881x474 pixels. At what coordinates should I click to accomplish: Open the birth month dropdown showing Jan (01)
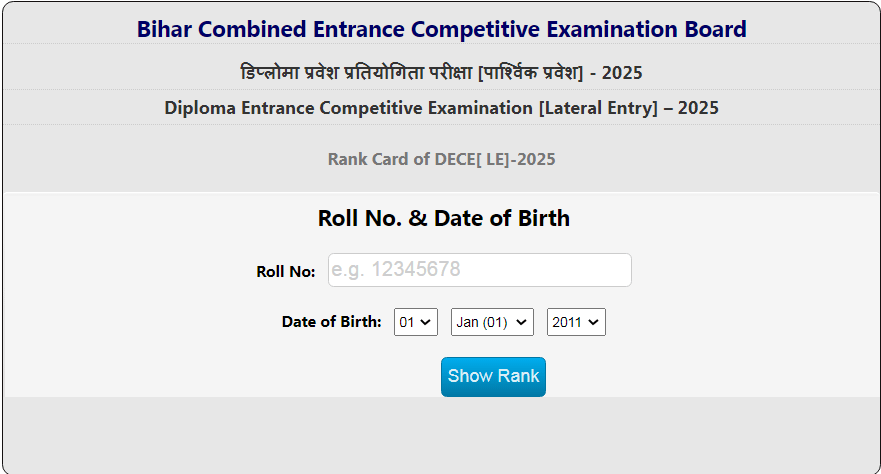[492, 322]
